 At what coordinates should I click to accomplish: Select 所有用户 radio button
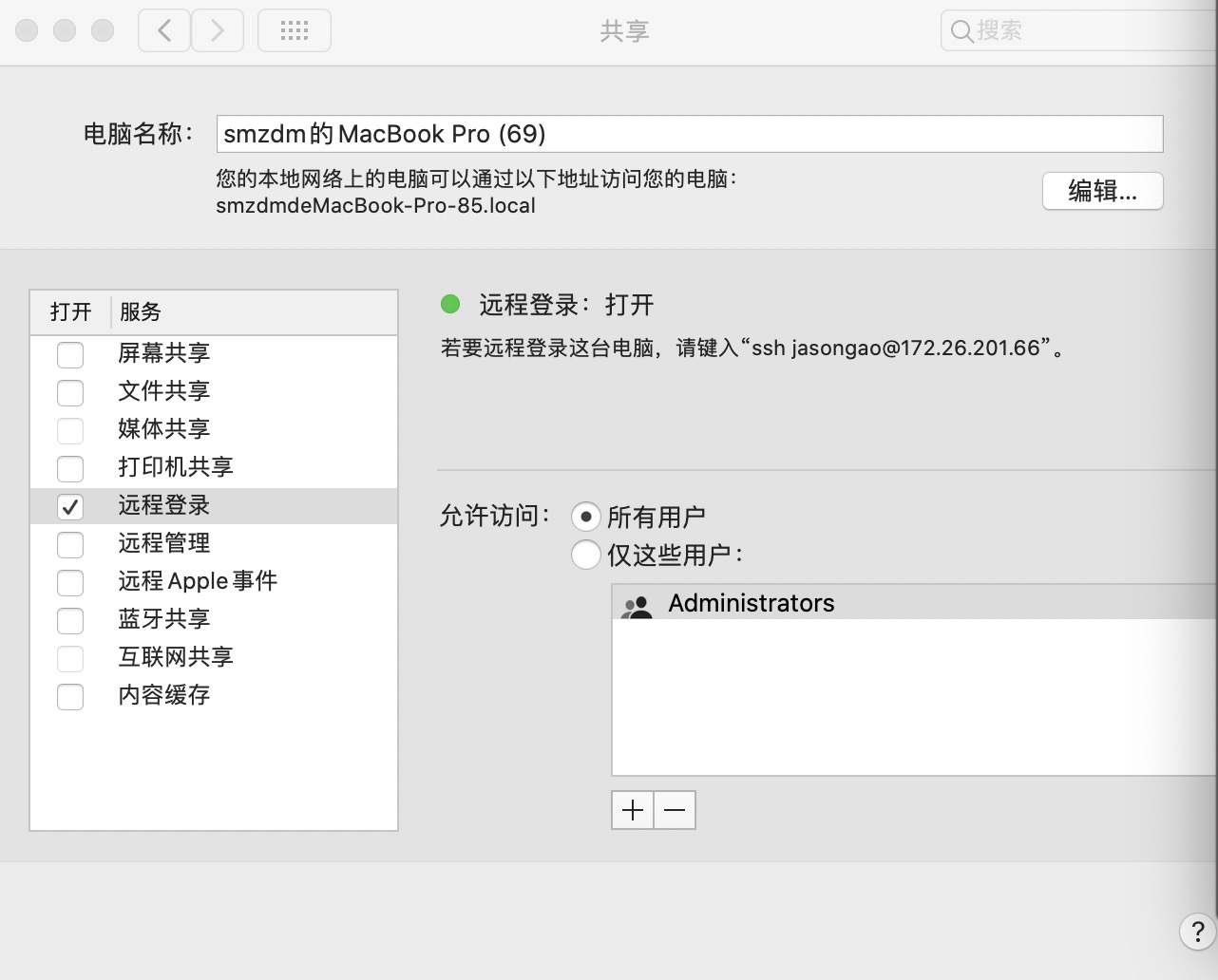point(585,517)
